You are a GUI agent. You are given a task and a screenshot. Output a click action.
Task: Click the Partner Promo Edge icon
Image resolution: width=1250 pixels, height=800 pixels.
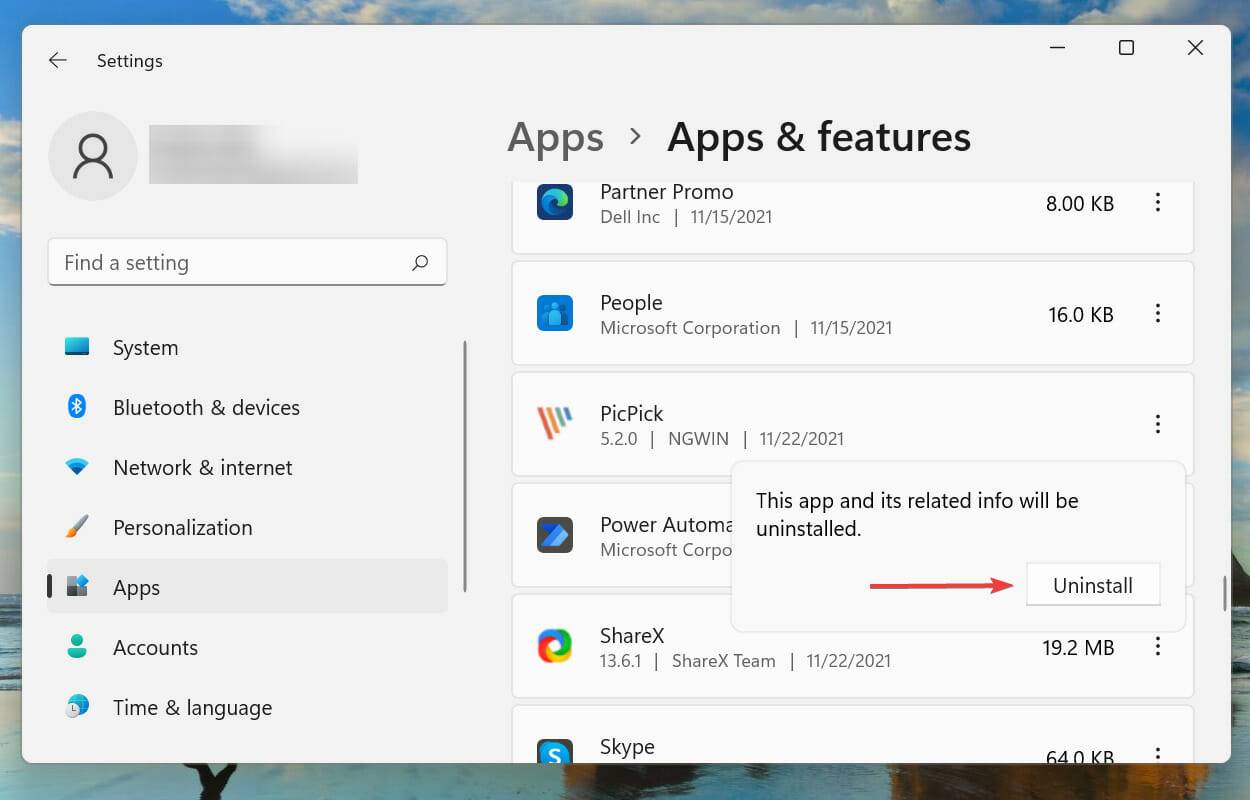(x=555, y=202)
